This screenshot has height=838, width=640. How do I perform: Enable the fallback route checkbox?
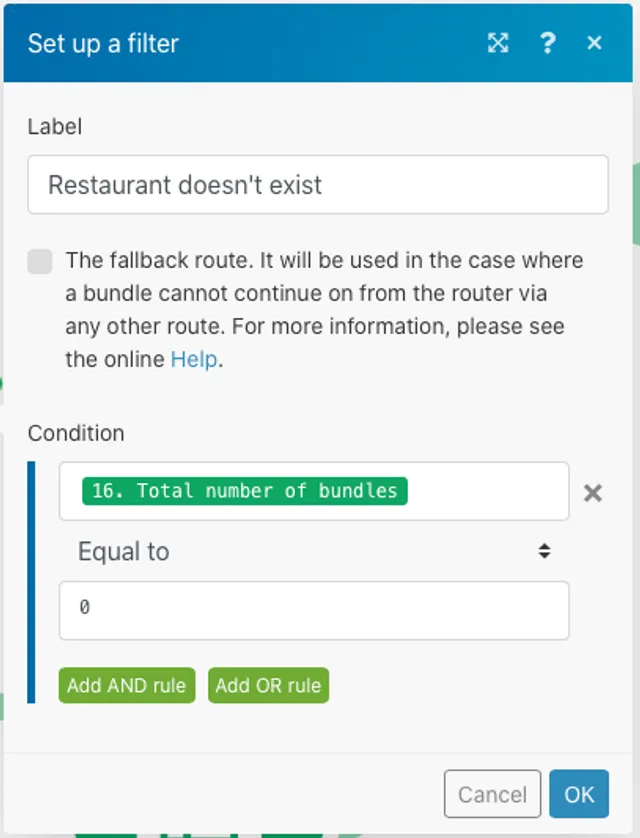(40, 262)
